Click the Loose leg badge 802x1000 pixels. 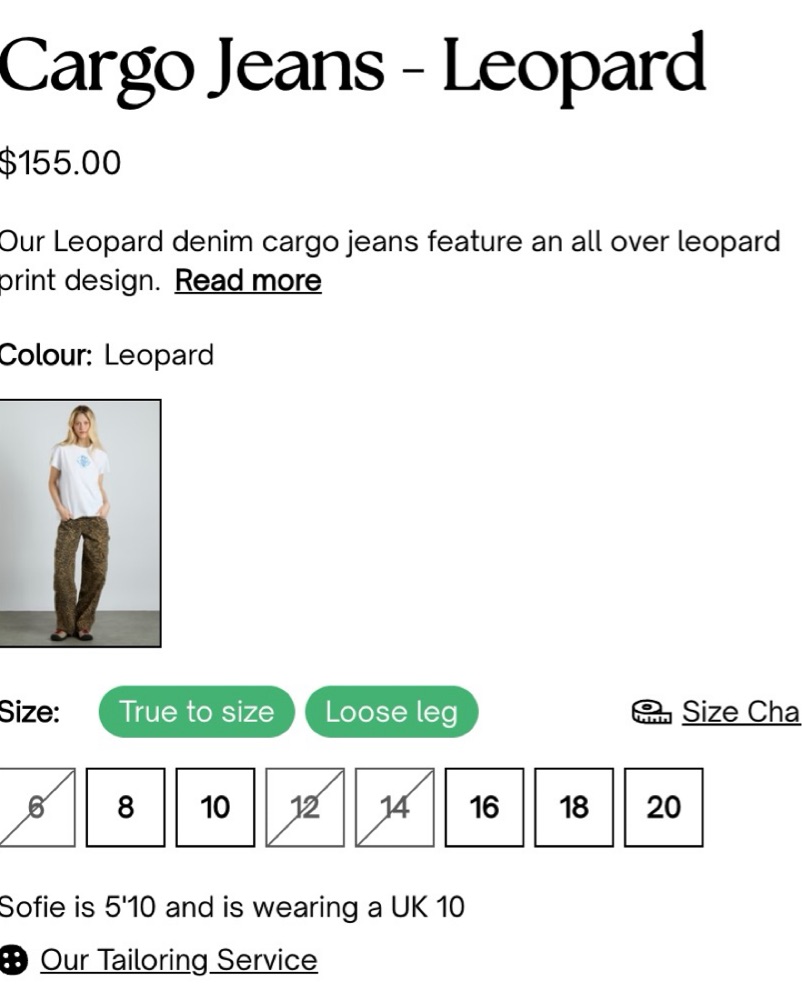[x=391, y=711]
